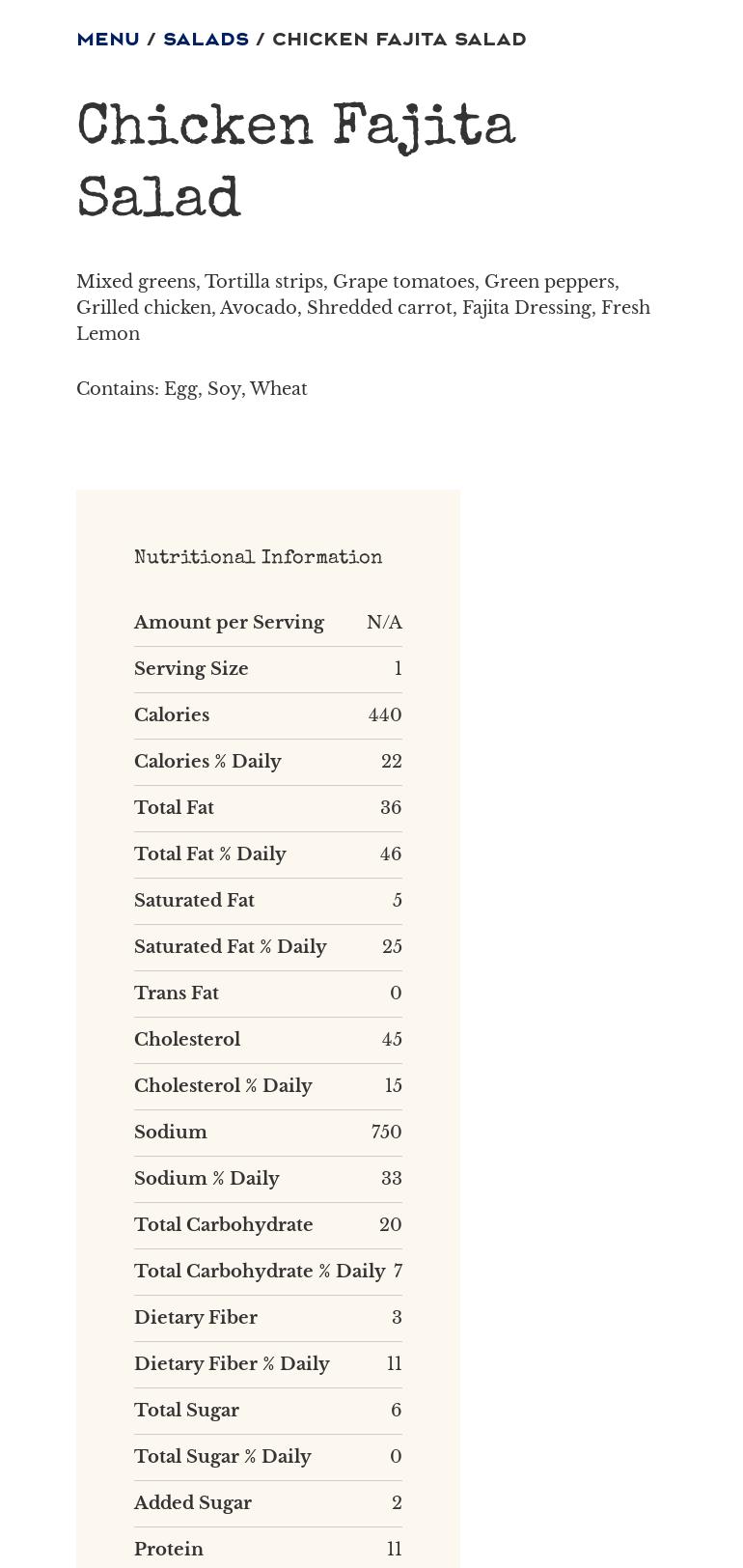Click the Chicken Fajita Salad breadcrumb text

[x=399, y=40]
